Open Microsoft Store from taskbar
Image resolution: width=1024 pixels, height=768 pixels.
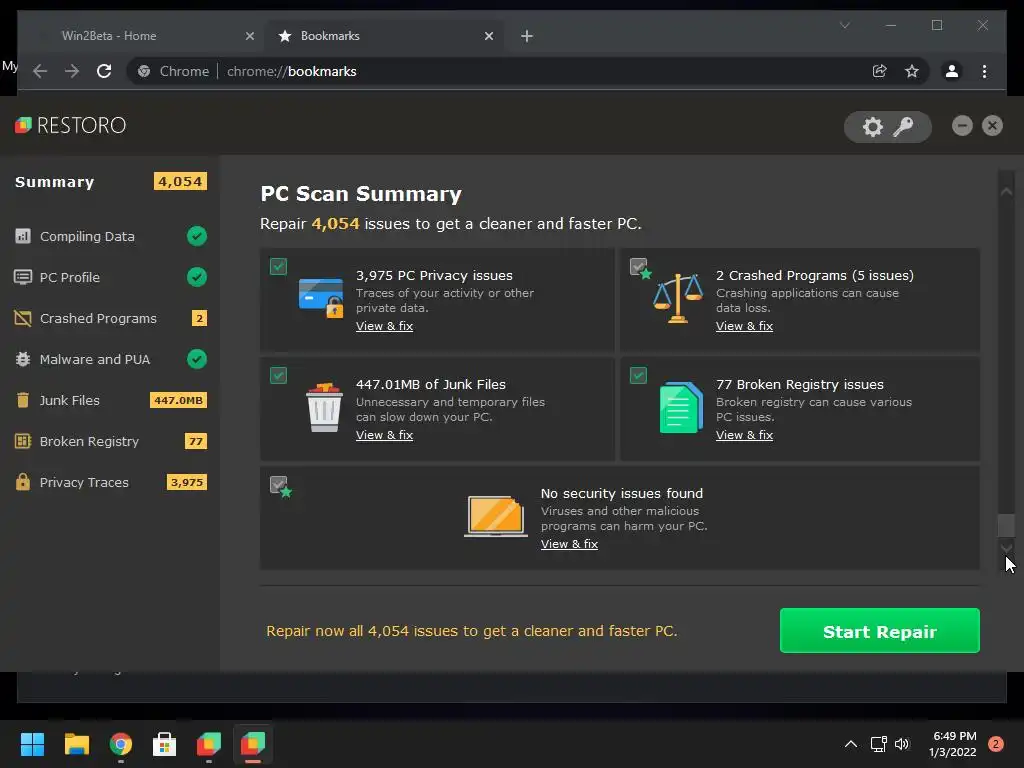[x=165, y=744]
